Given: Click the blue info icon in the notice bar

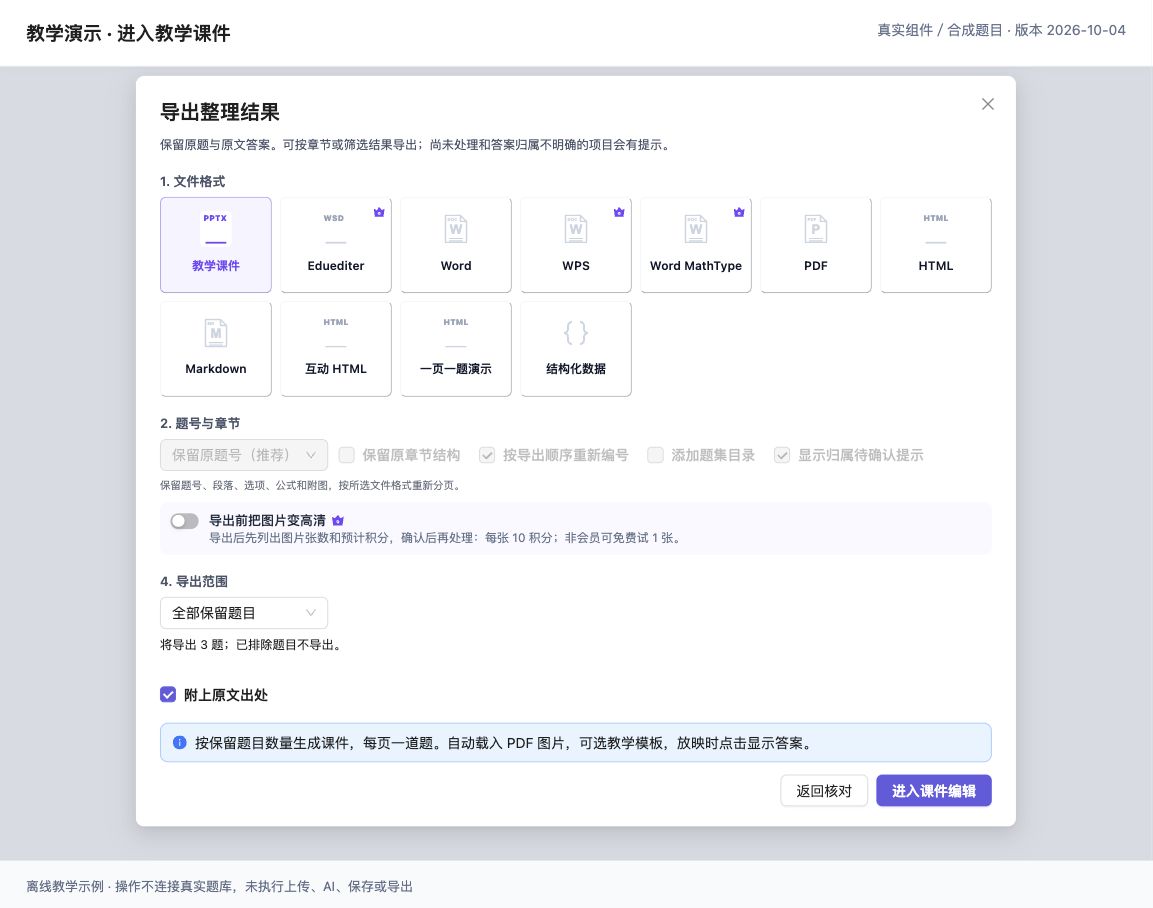Looking at the screenshot, I should point(179,743).
